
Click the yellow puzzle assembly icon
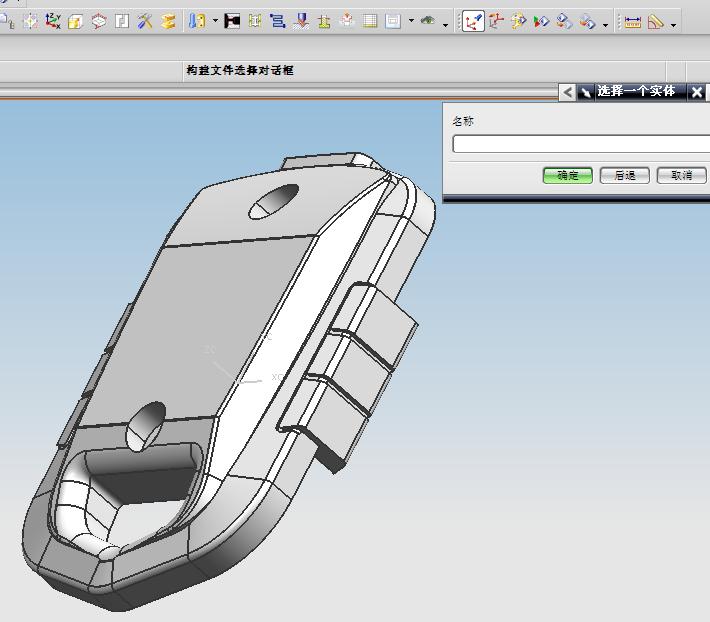(x=519, y=21)
